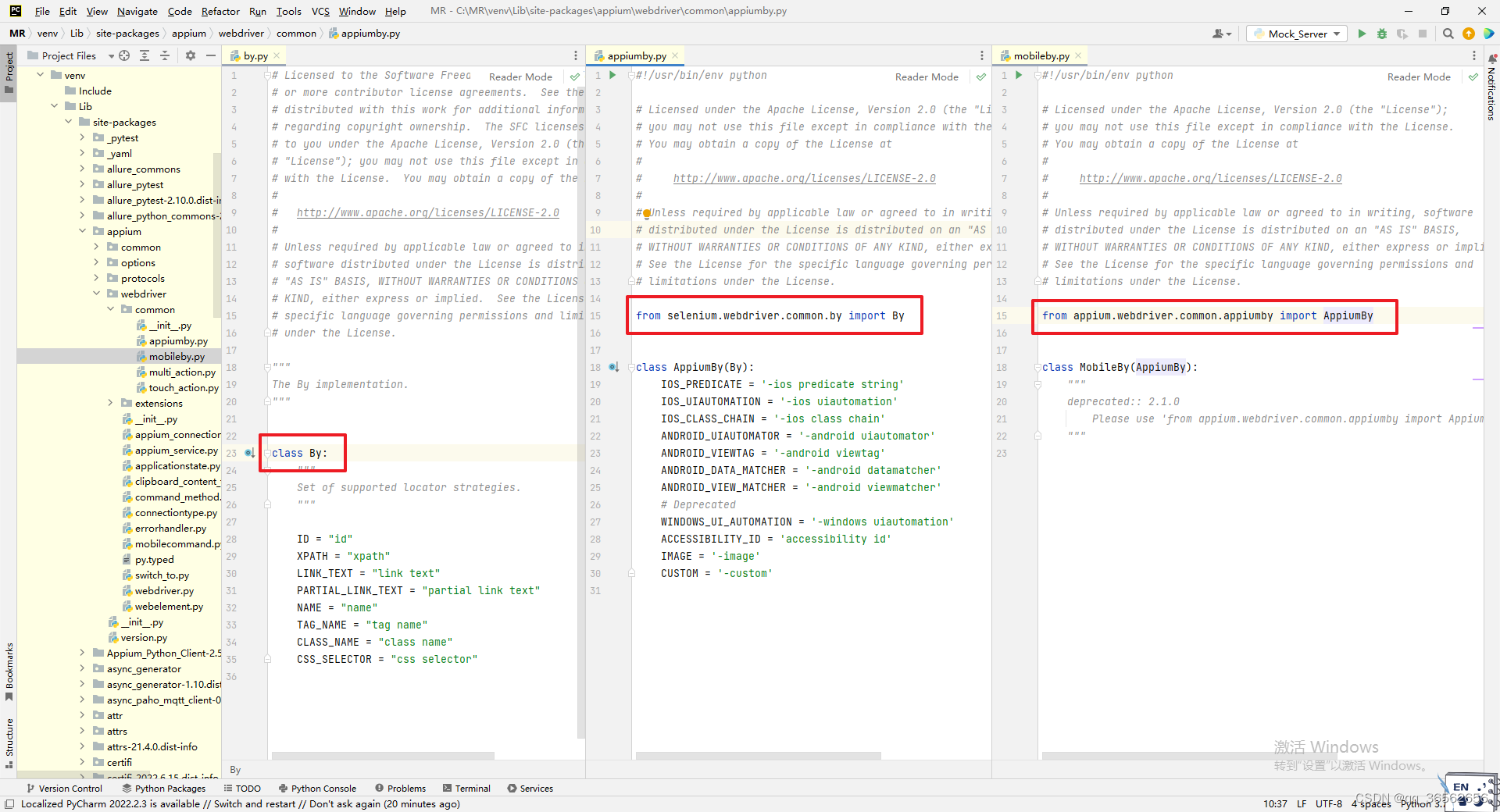Expand the options folder
1500x812 pixels.
(x=96, y=262)
